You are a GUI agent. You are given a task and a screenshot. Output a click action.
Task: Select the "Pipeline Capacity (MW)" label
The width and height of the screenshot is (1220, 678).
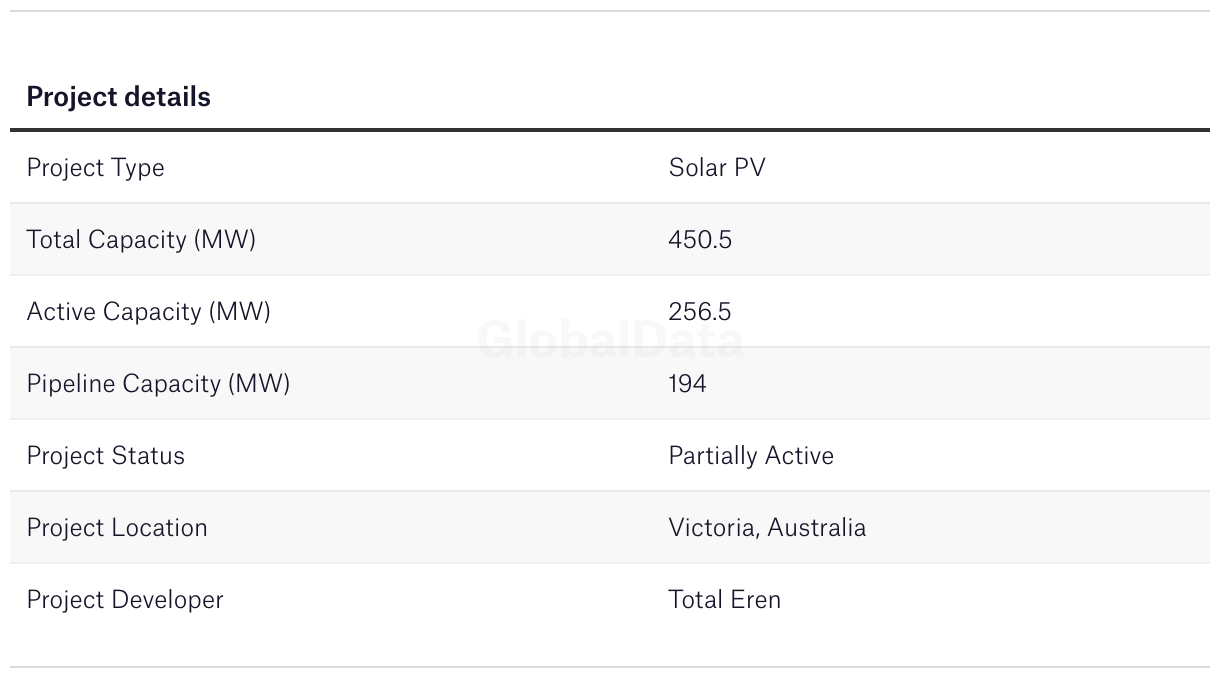pos(158,384)
